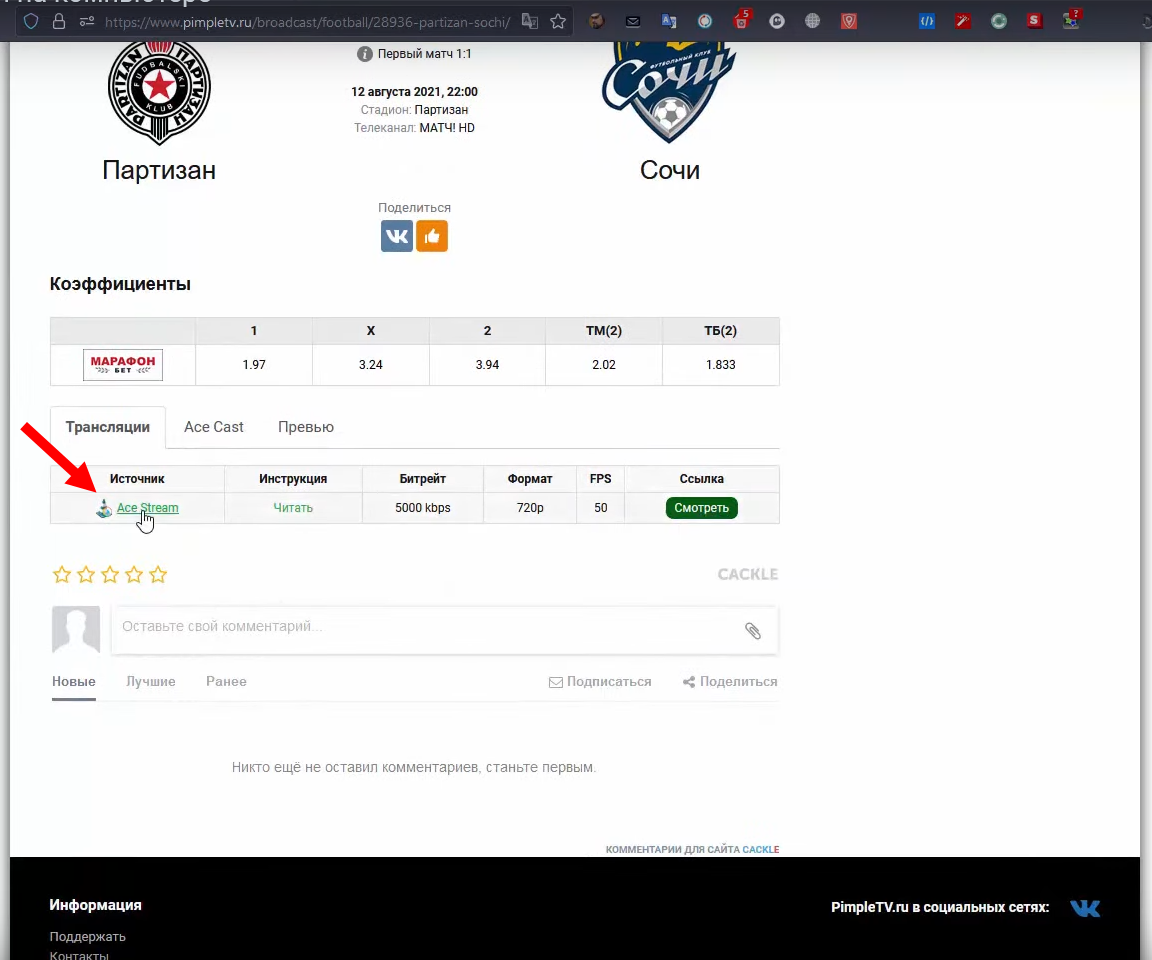Viewport: 1152px width, 960px height.
Task: Click the green refresh circle extension icon
Action: coord(998,21)
